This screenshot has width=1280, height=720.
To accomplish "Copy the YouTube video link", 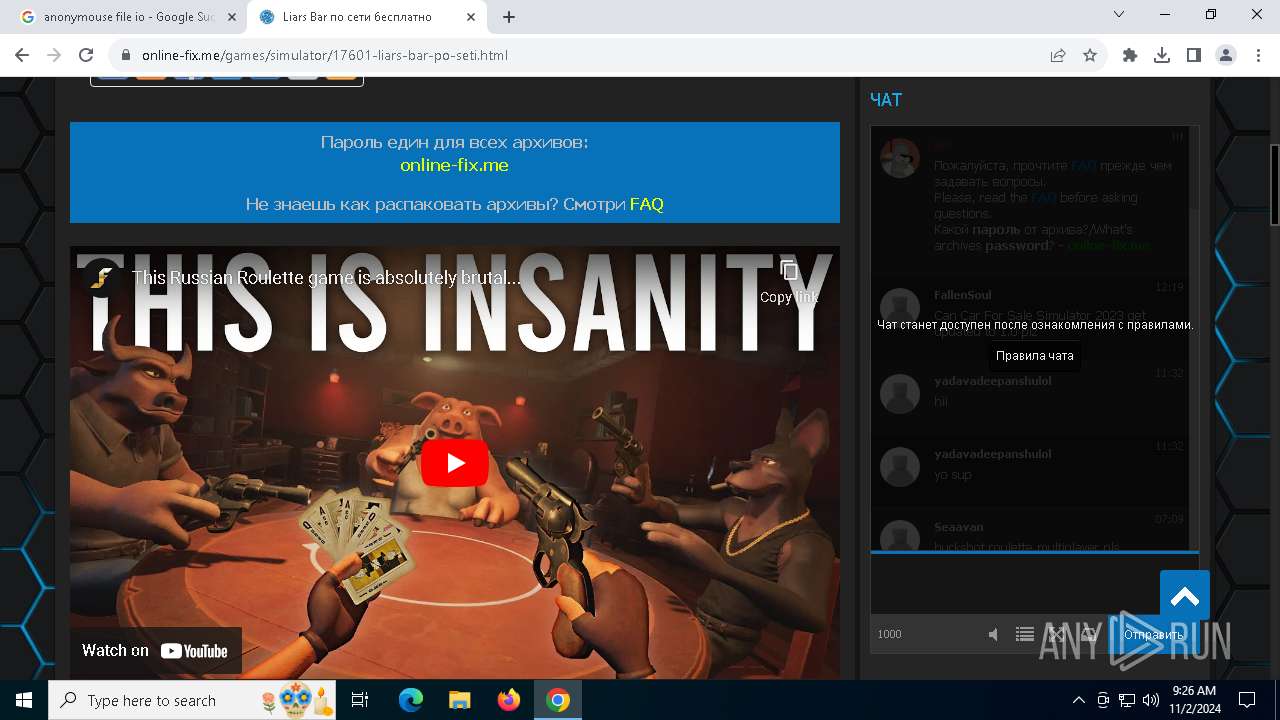I will (789, 281).
